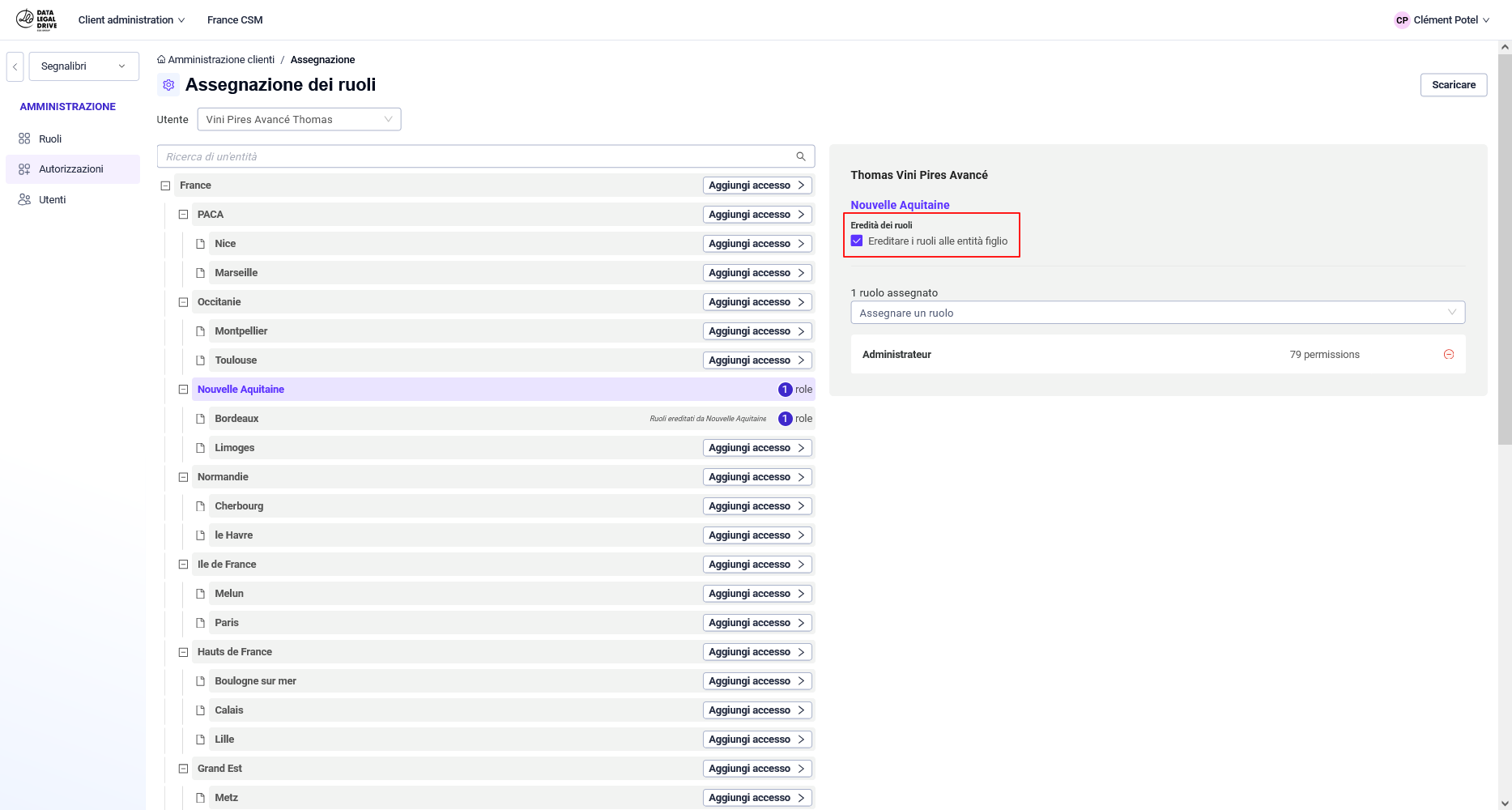Image resolution: width=1512 pixels, height=810 pixels.
Task: Click the Data Legal Drive logo
Action: 37,20
